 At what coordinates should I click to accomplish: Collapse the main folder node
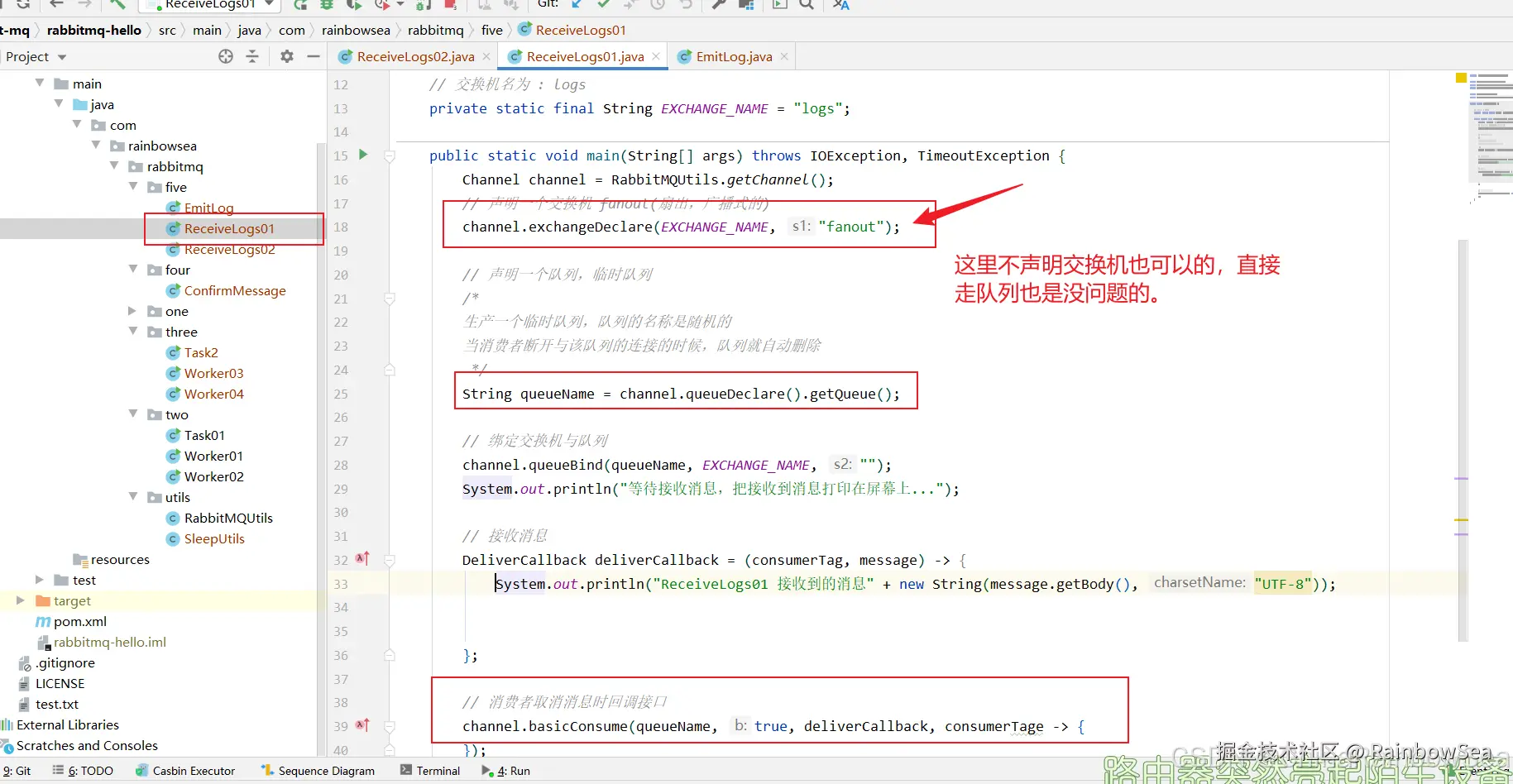[40, 83]
